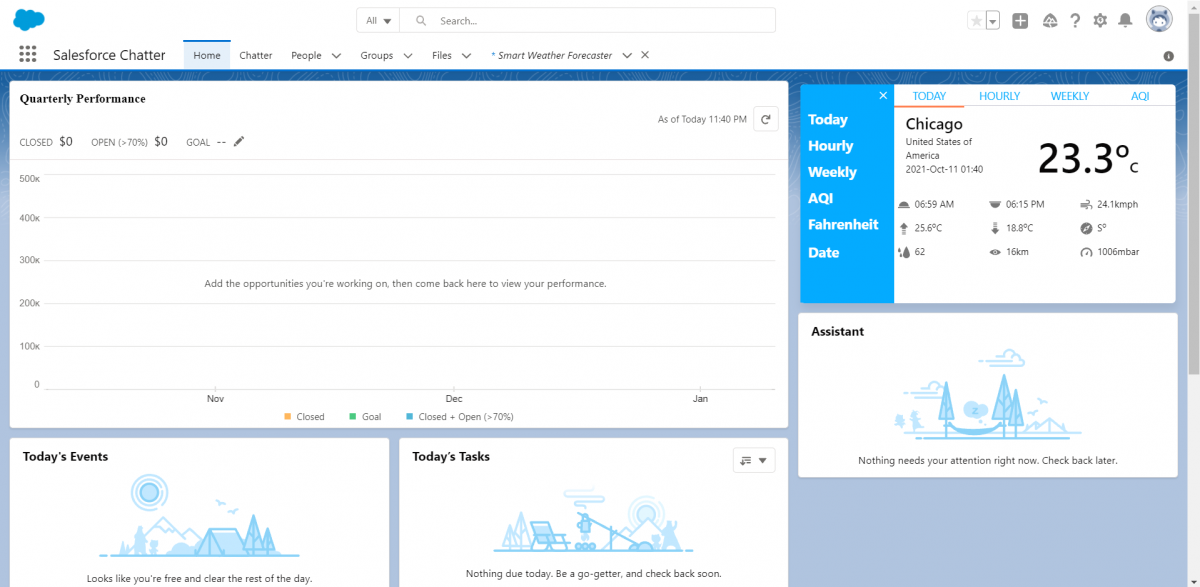Open the Files tab
This screenshot has height=587, width=1200.
pos(442,55)
